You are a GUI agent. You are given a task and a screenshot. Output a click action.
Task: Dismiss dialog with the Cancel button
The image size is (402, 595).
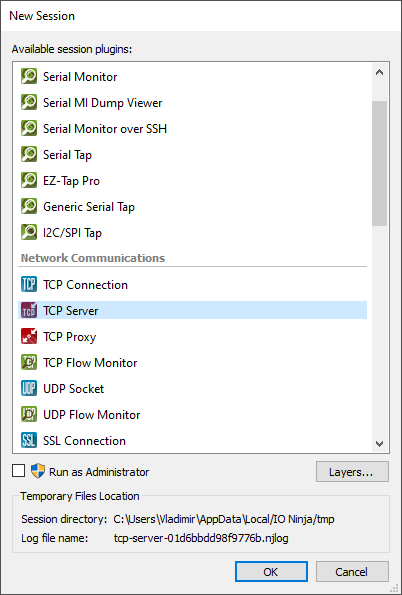click(x=352, y=571)
